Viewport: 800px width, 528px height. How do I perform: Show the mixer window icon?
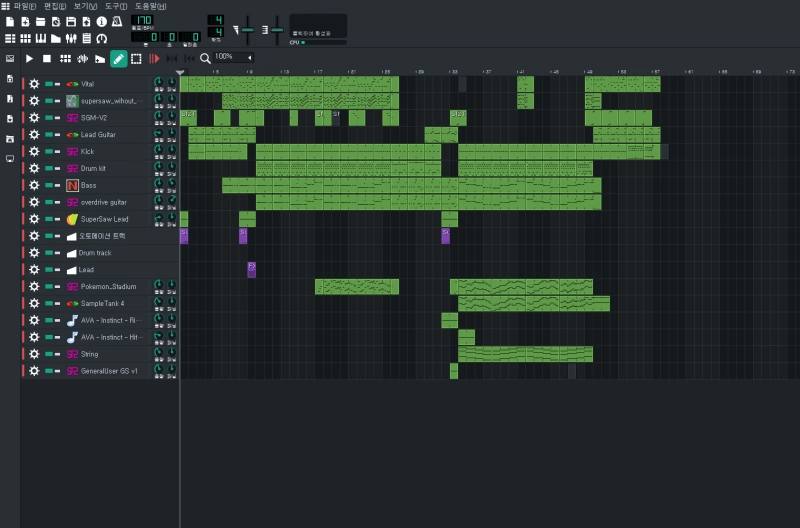pyautogui.click(x=71, y=38)
